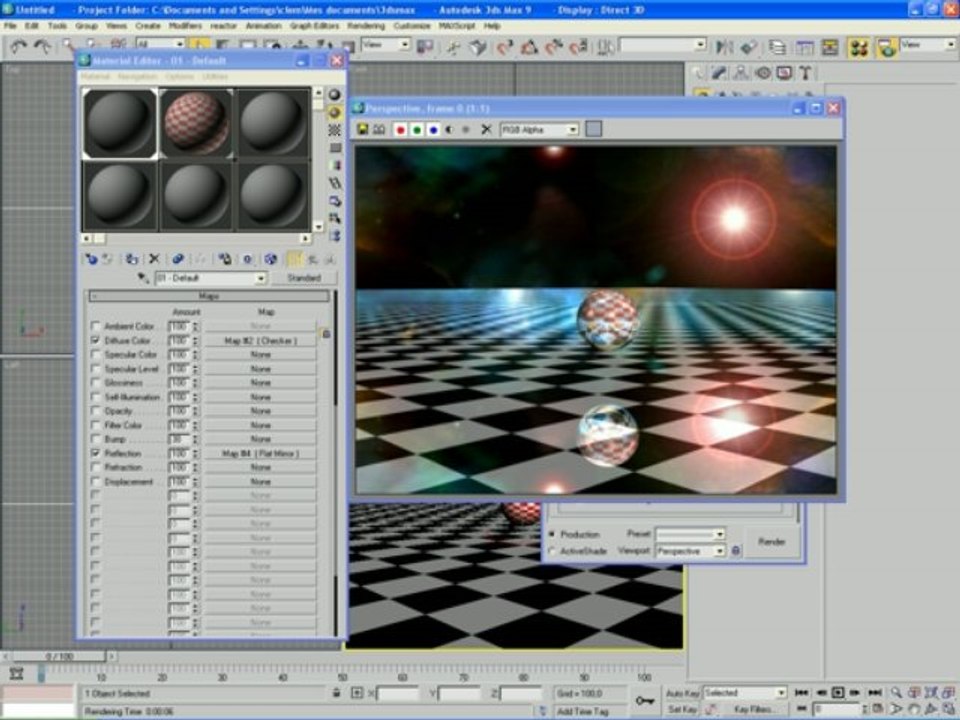The height and width of the screenshot is (720, 960).
Task: Click the Select Object arrow tool
Action: (198, 45)
